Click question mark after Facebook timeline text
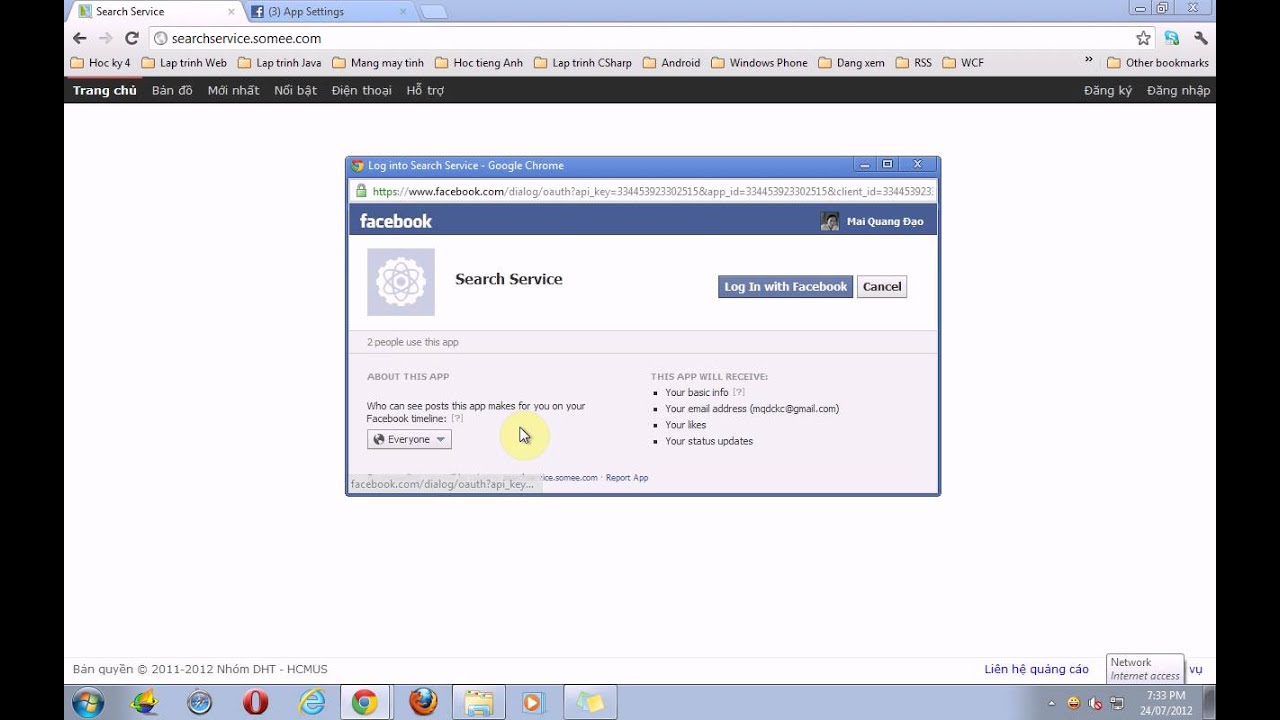This screenshot has height=720, width=1280. point(457,419)
